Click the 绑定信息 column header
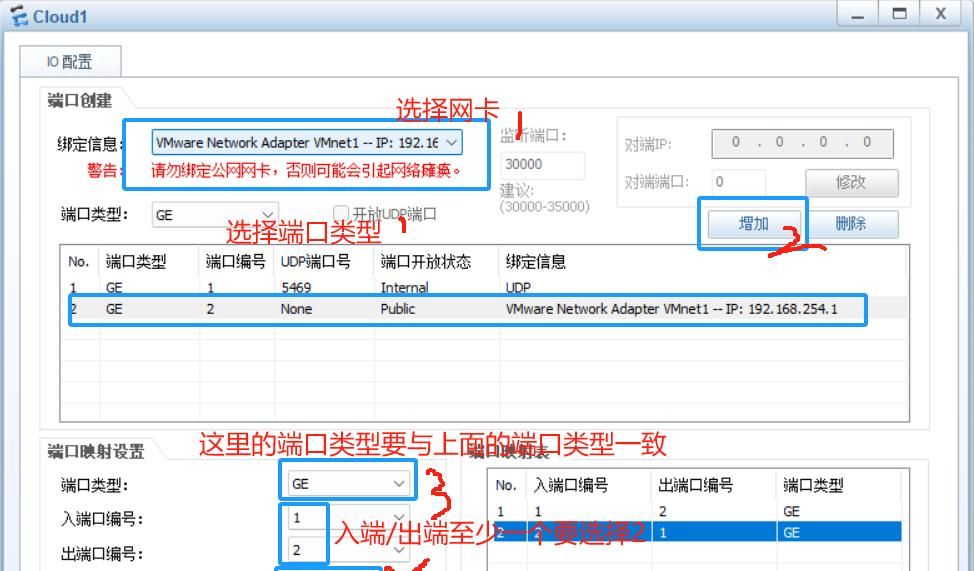 pos(535,262)
